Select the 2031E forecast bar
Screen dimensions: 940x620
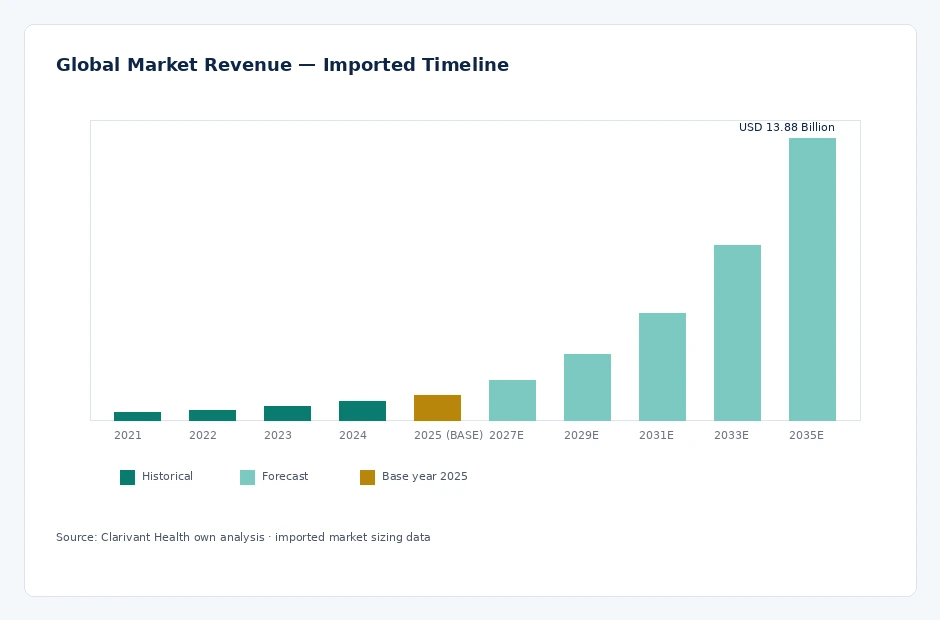pos(662,367)
